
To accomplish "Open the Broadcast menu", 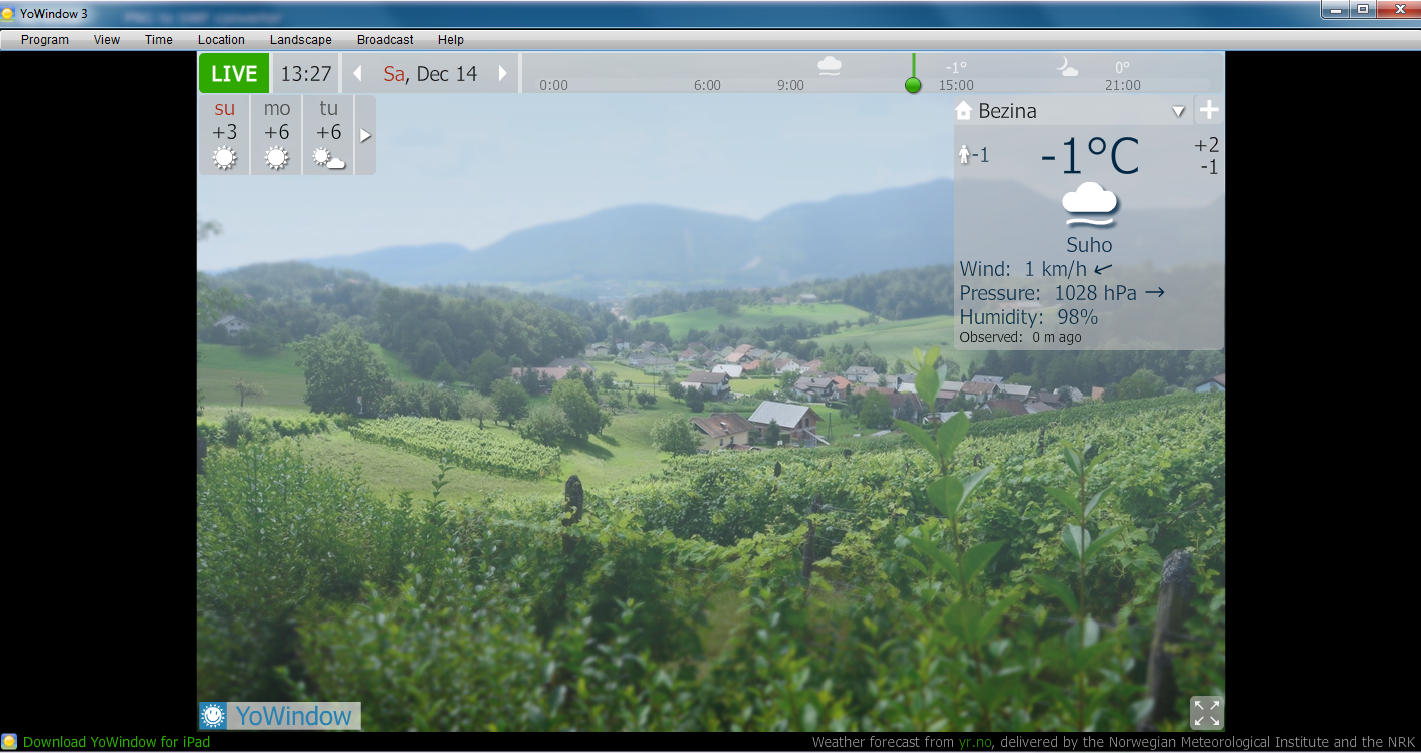I will (384, 40).
